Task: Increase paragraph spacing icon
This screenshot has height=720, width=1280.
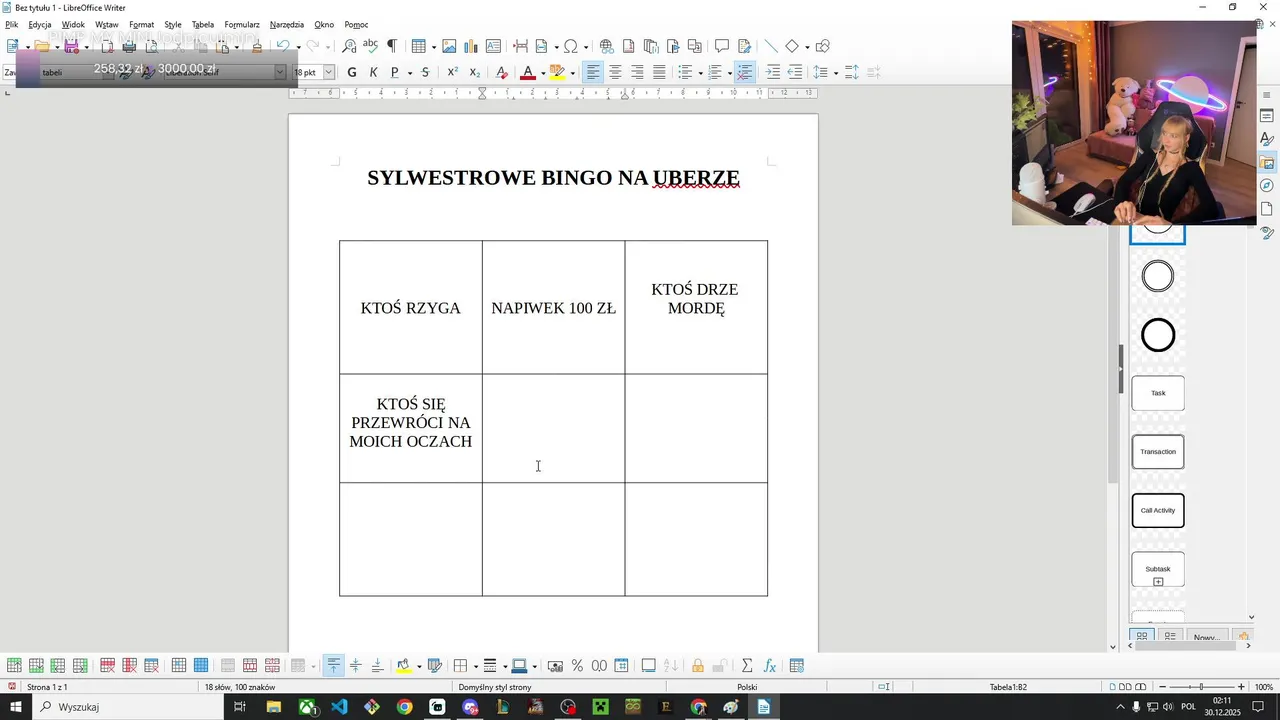Action: click(x=851, y=72)
